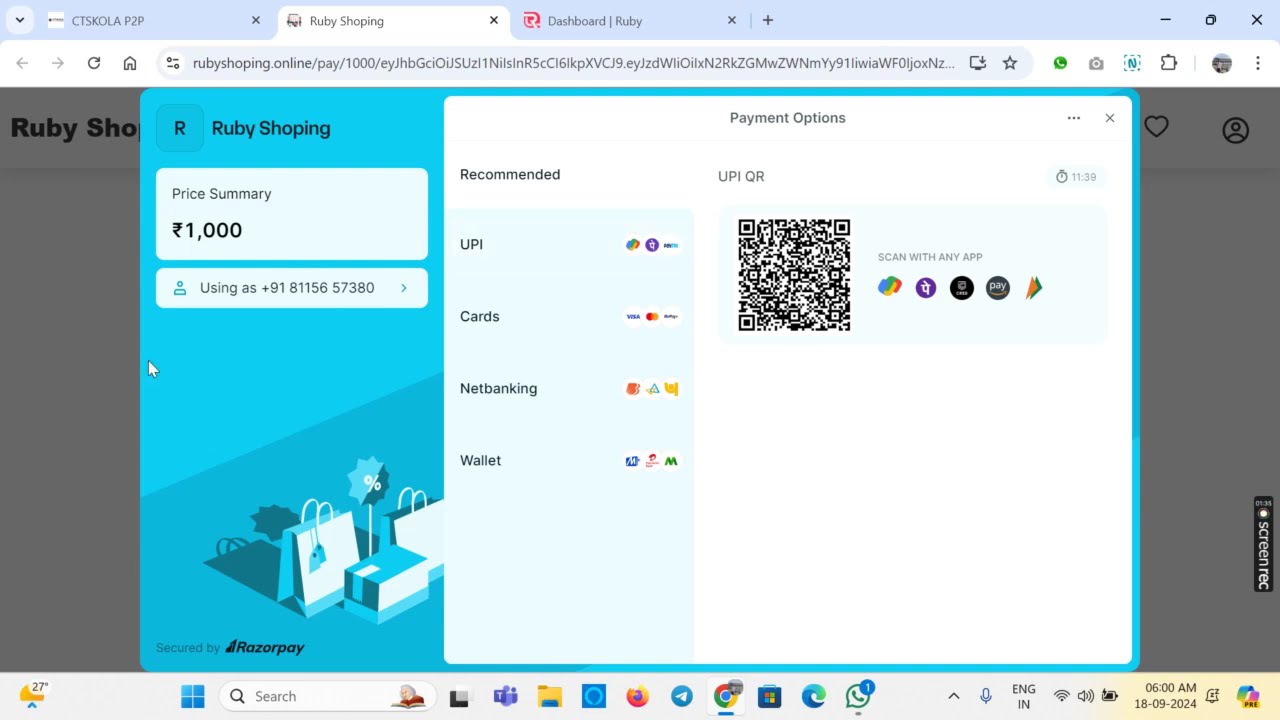This screenshot has width=1280, height=720.
Task: Open the Extensions puzzle icon
Action: 1168,63
